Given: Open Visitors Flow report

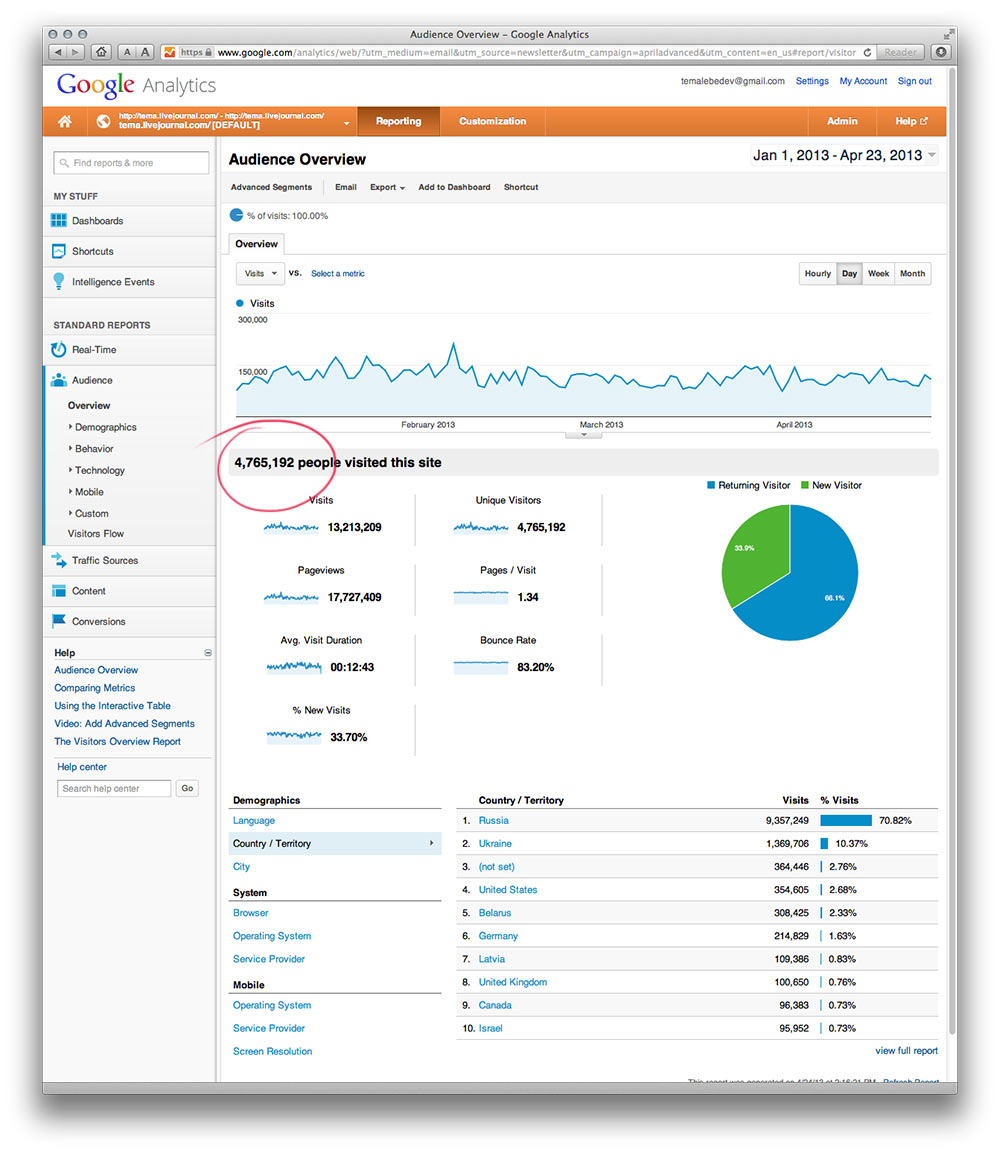Looking at the screenshot, I should [96, 534].
